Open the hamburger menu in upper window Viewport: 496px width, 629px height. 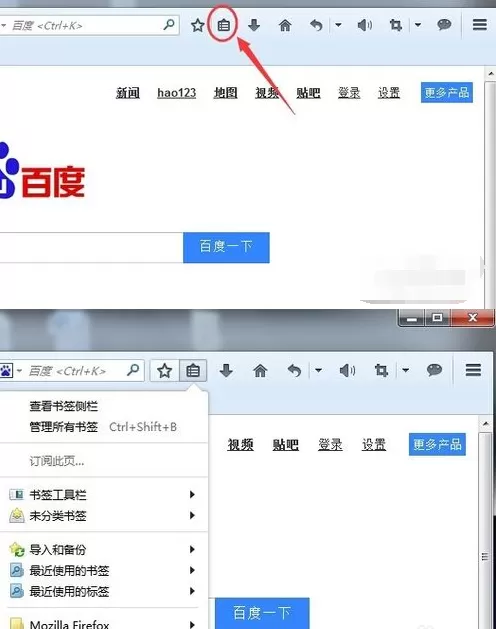click(480, 25)
